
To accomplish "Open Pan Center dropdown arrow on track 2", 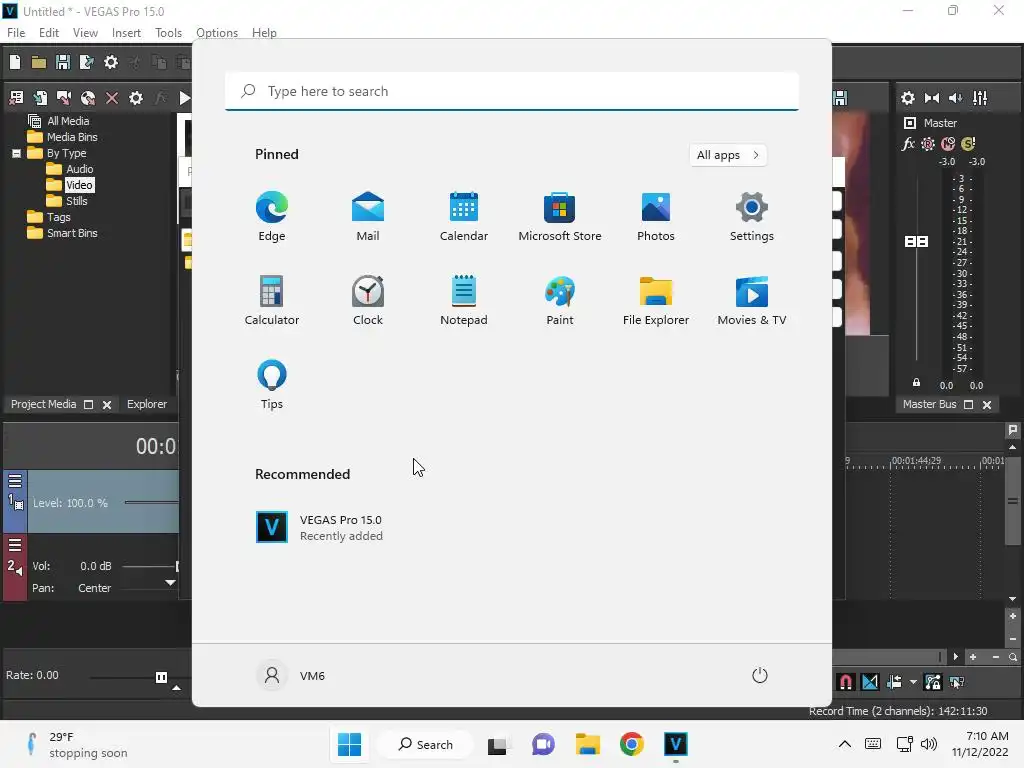I will pyautogui.click(x=170, y=583).
